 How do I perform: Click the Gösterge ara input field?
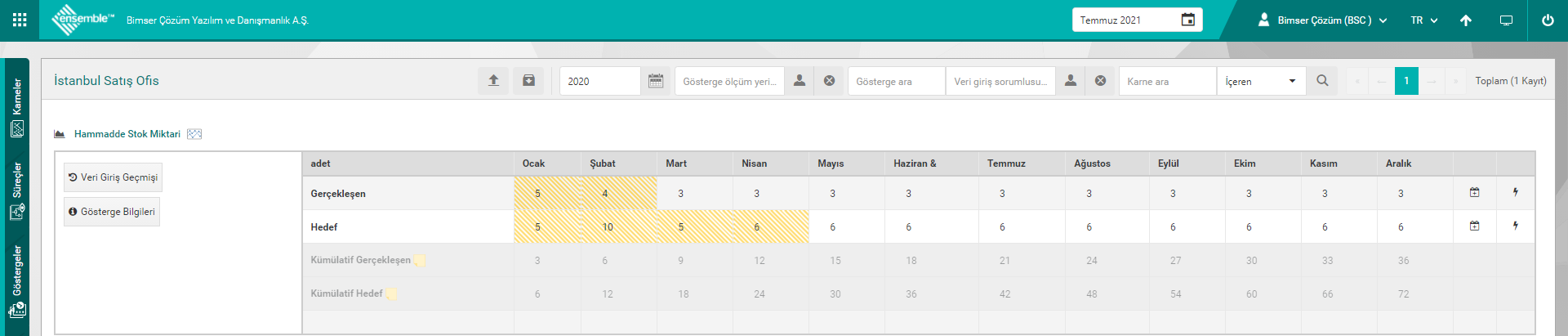click(x=896, y=81)
